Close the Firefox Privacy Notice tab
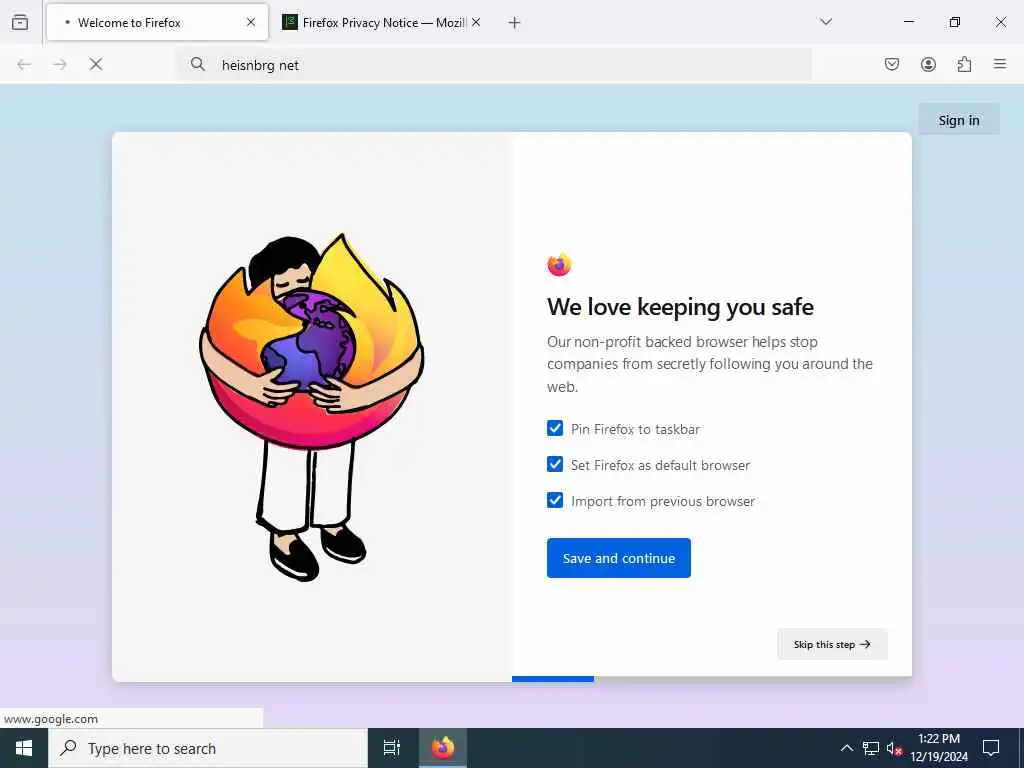The width and height of the screenshot is (1024, 768). pos(476,22)
